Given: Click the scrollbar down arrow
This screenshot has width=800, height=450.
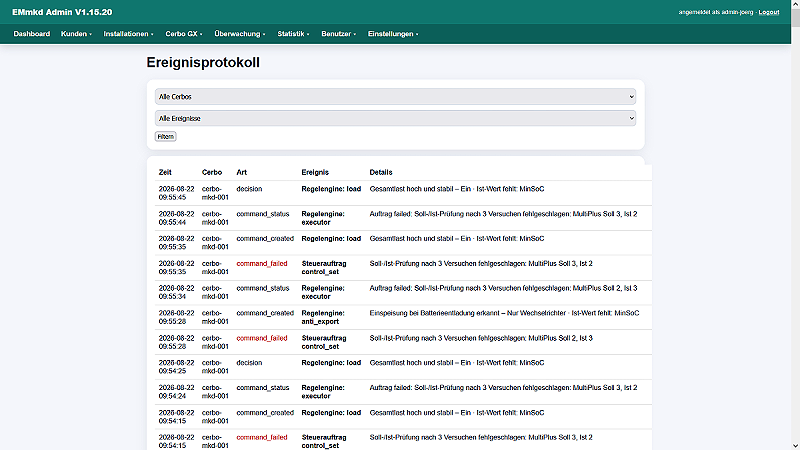Looking at the screenshot, I should coord(795,445).
